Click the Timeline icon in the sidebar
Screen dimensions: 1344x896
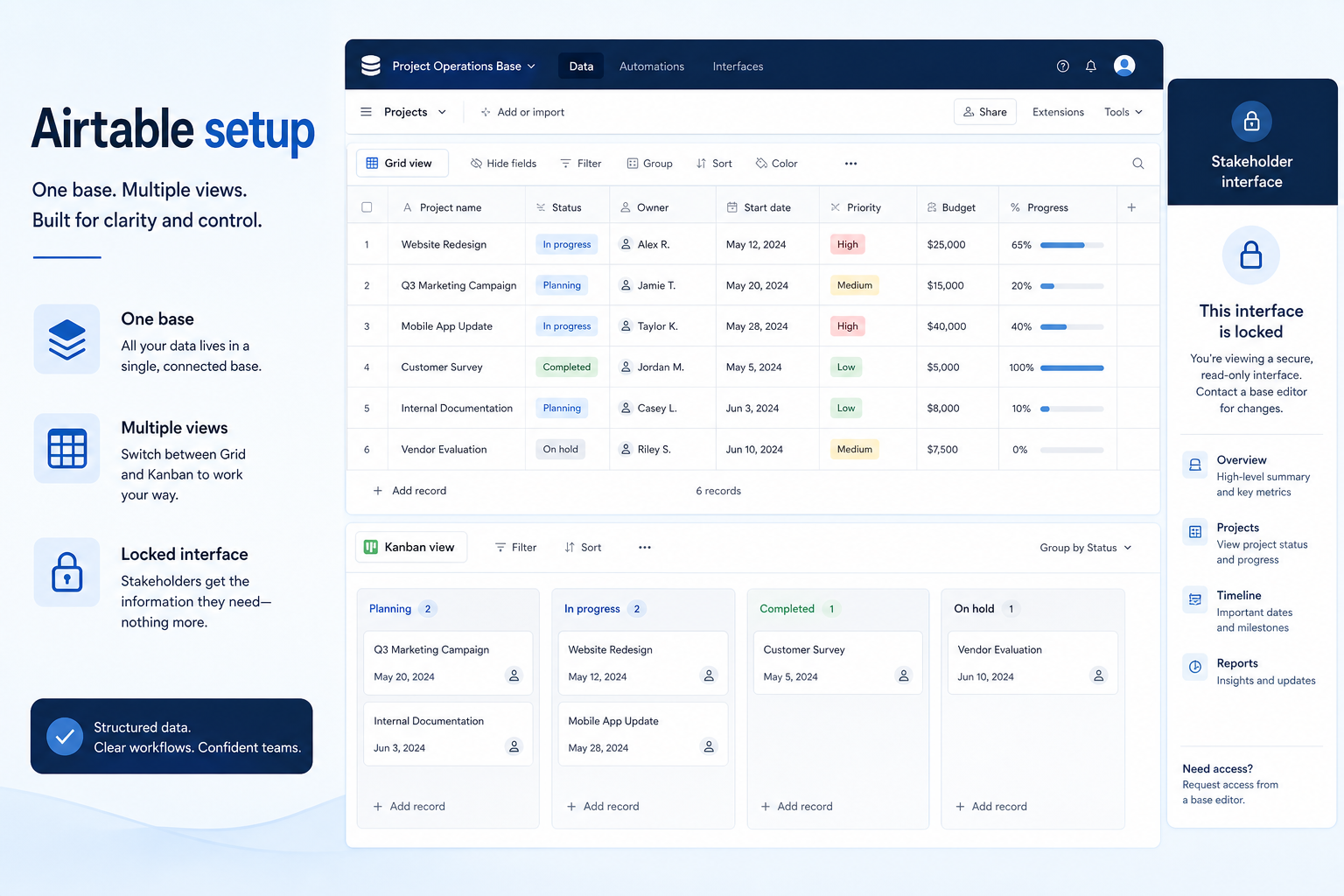(1194, 599)
